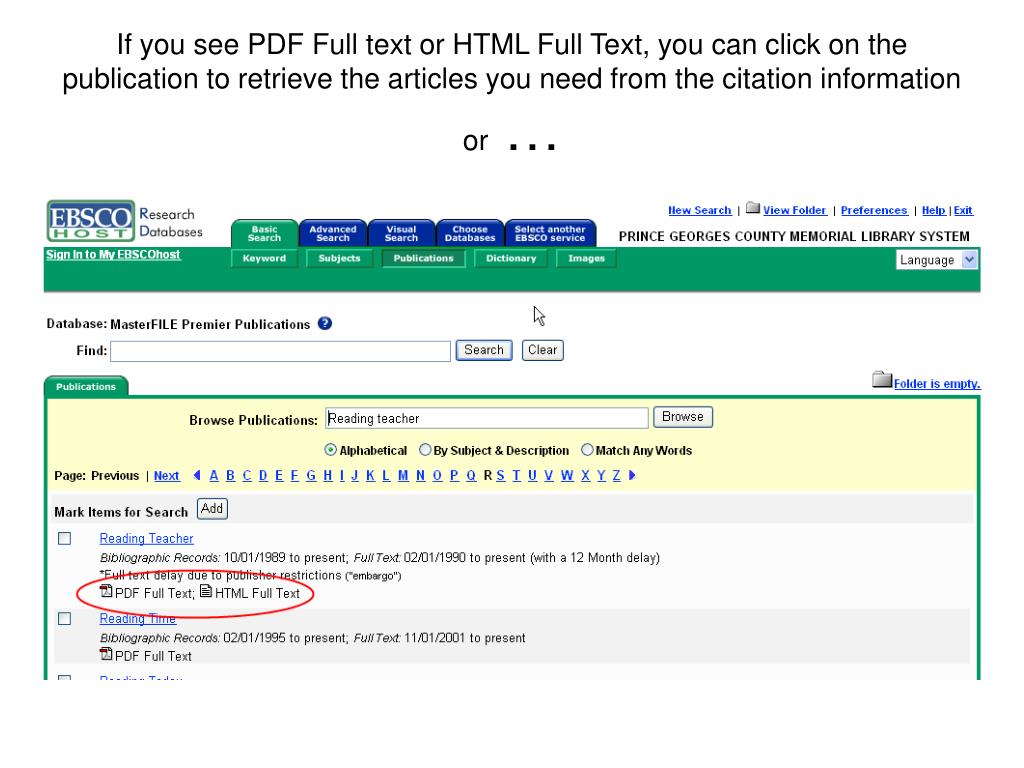Image resolution: width=1024 pixels, height=768 pixels.
Task: Select the Publications sub-tab in toolbar
Action: pos(423,258)
